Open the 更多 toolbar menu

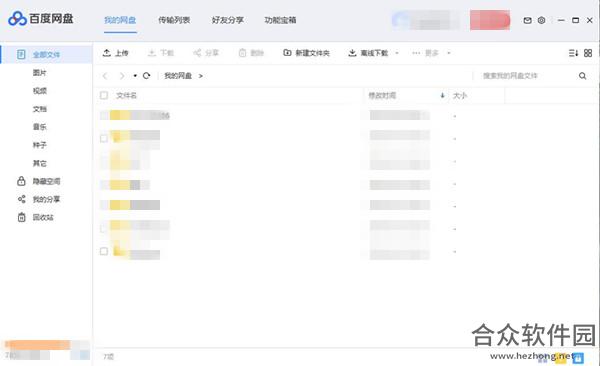426,53
